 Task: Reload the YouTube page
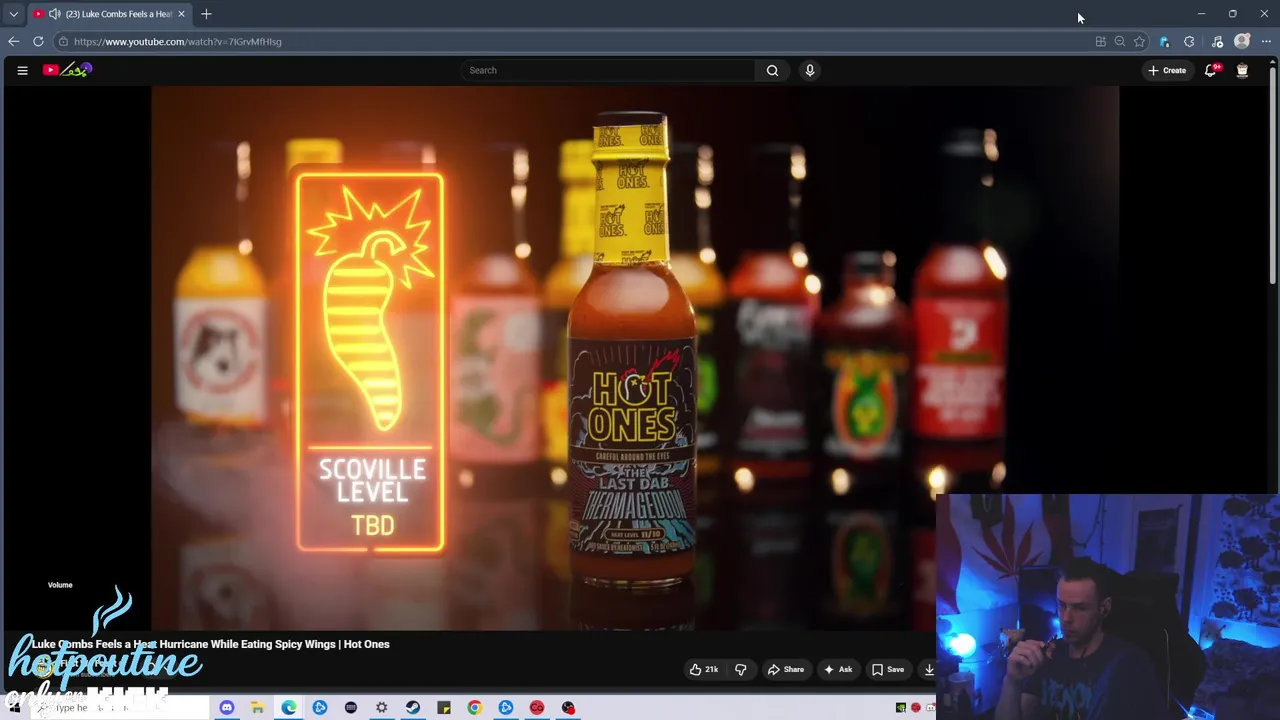(38, 41)
